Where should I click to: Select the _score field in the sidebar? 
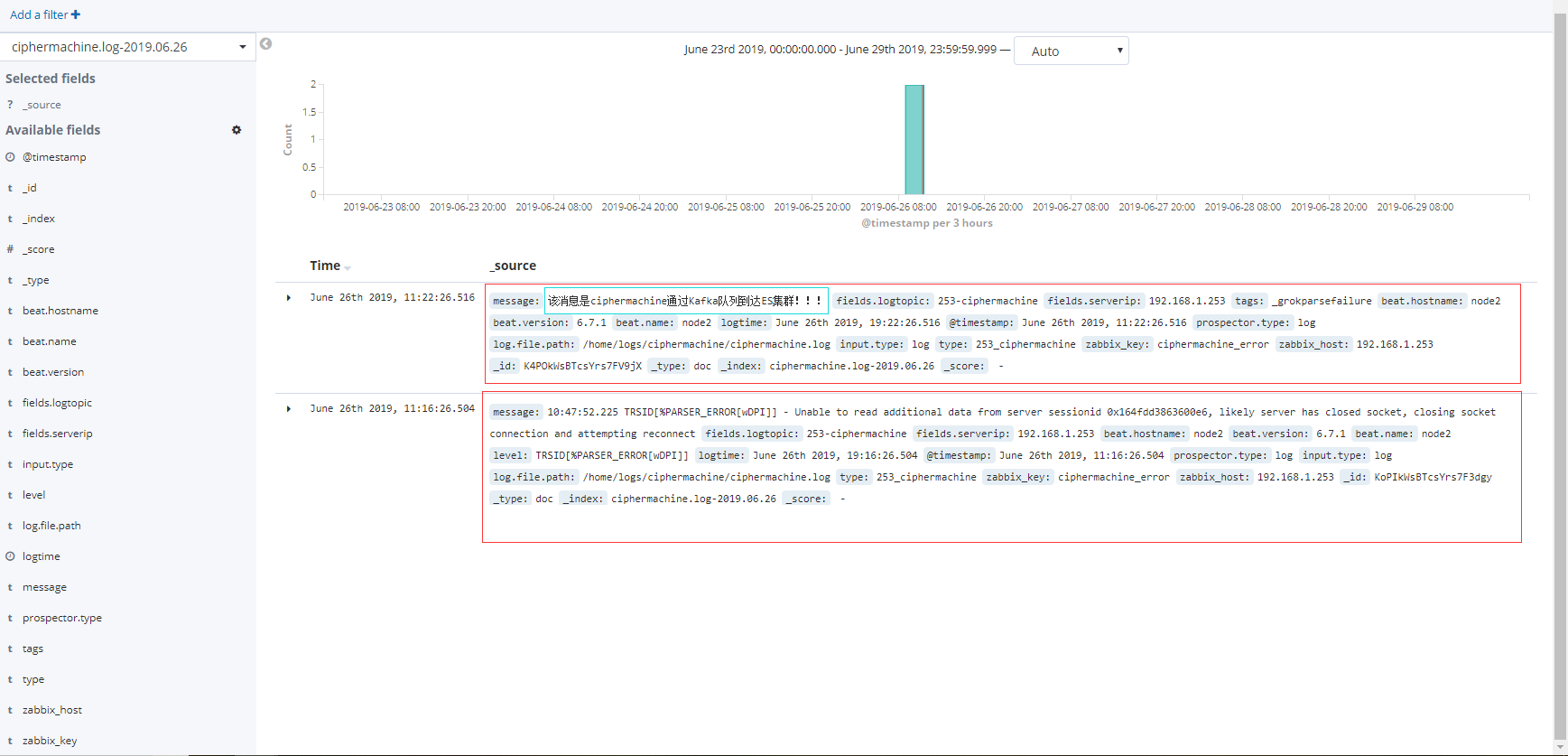(39, 249)
